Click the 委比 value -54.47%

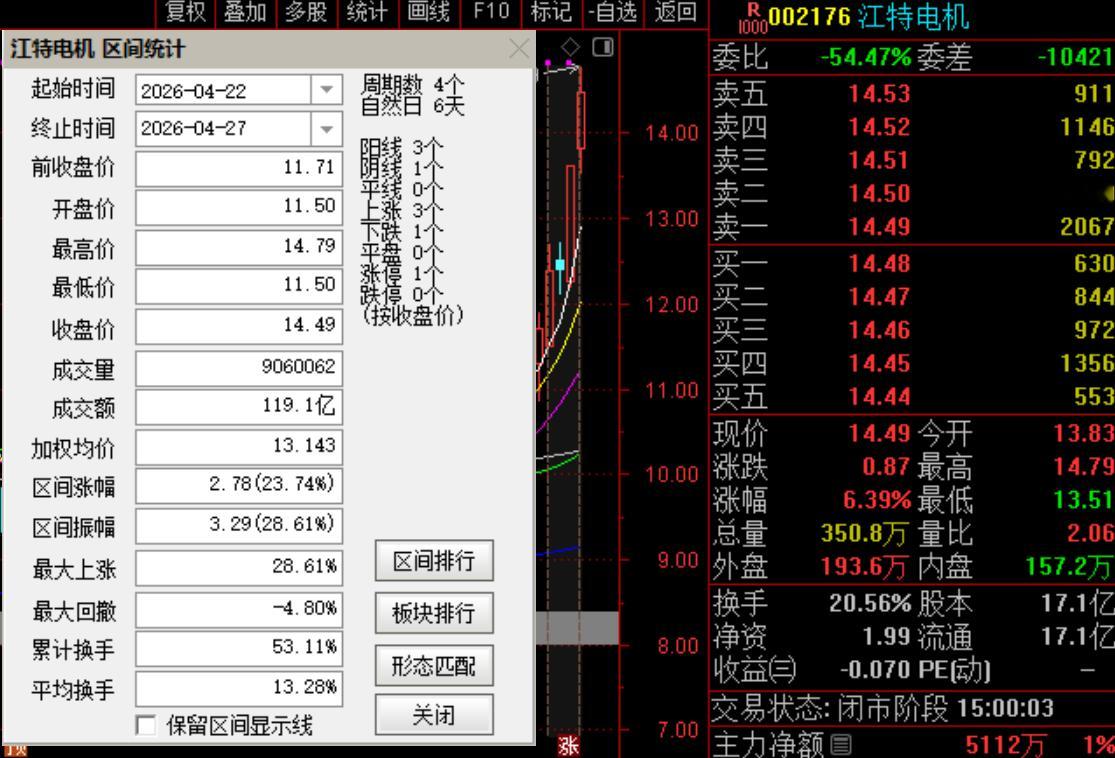coord(865,57)
